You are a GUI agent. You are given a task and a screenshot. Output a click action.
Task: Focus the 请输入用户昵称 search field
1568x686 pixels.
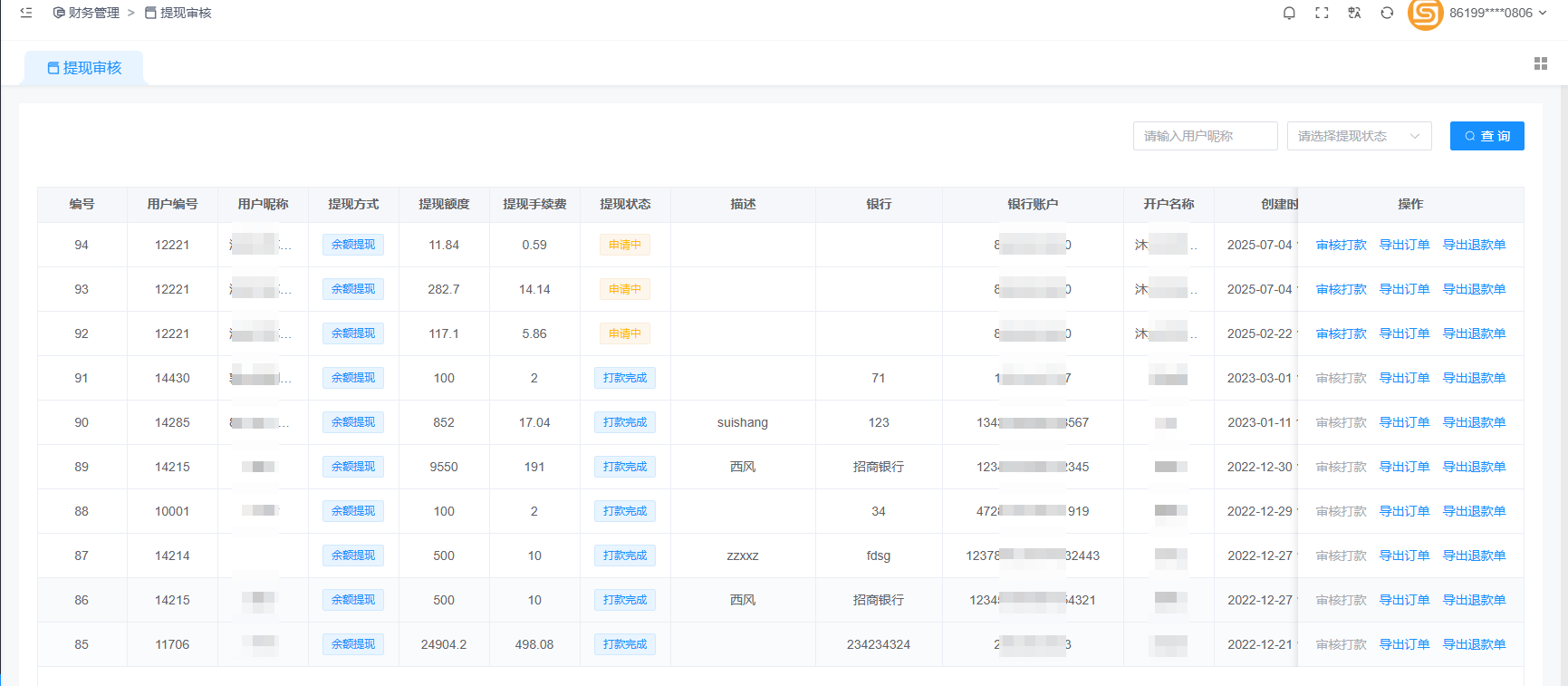pyautogui.click(x=1205, y=136)
